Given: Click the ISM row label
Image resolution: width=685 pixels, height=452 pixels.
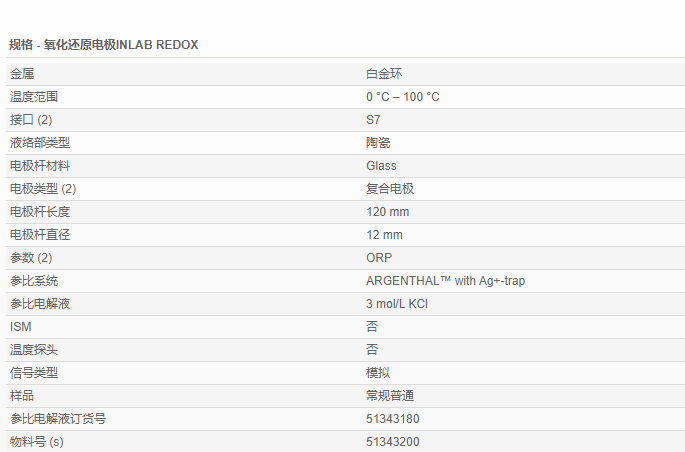Looking at the screenshot, I should pos(20,327).
